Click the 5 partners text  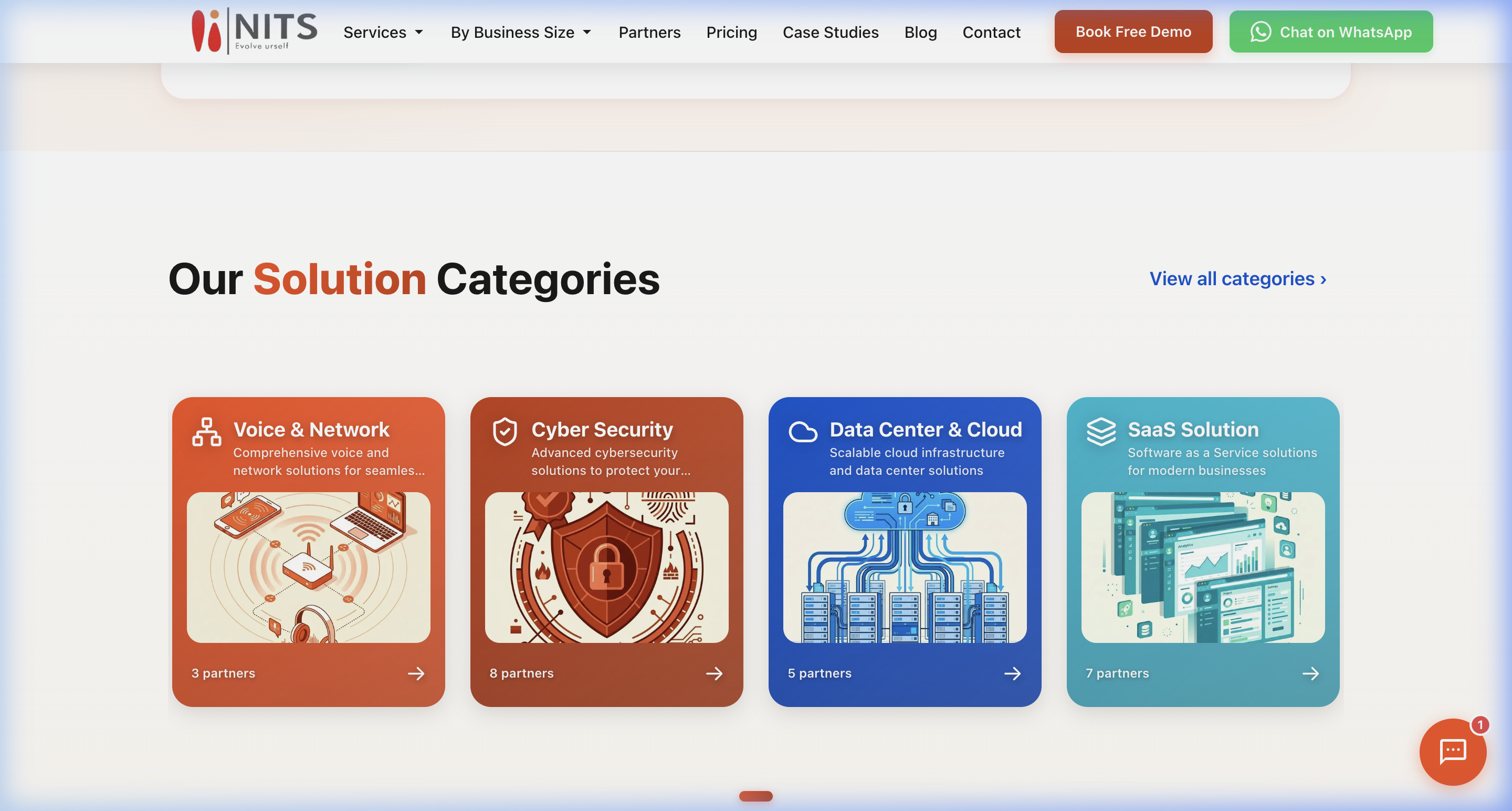click(x=820, y=673)
